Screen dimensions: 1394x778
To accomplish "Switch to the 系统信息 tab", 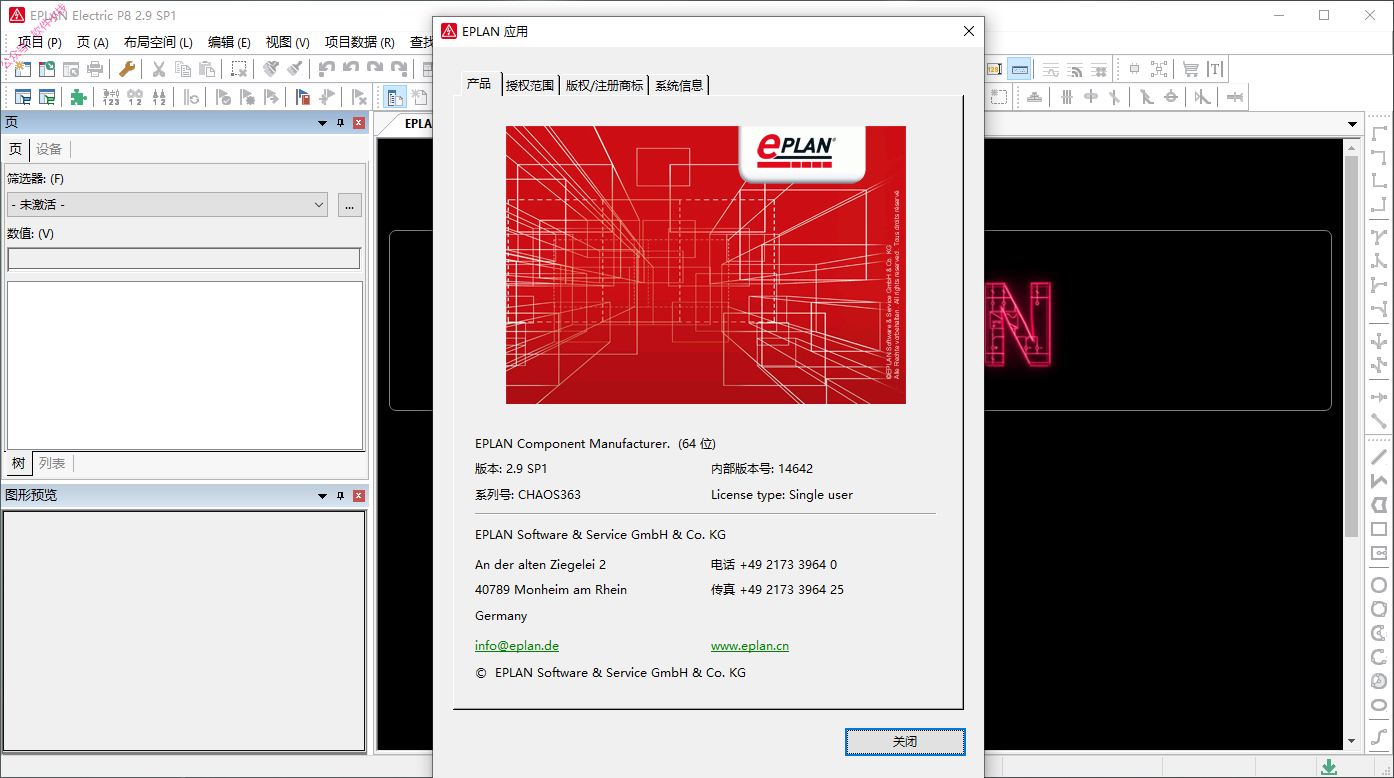I will coord(679,85).
